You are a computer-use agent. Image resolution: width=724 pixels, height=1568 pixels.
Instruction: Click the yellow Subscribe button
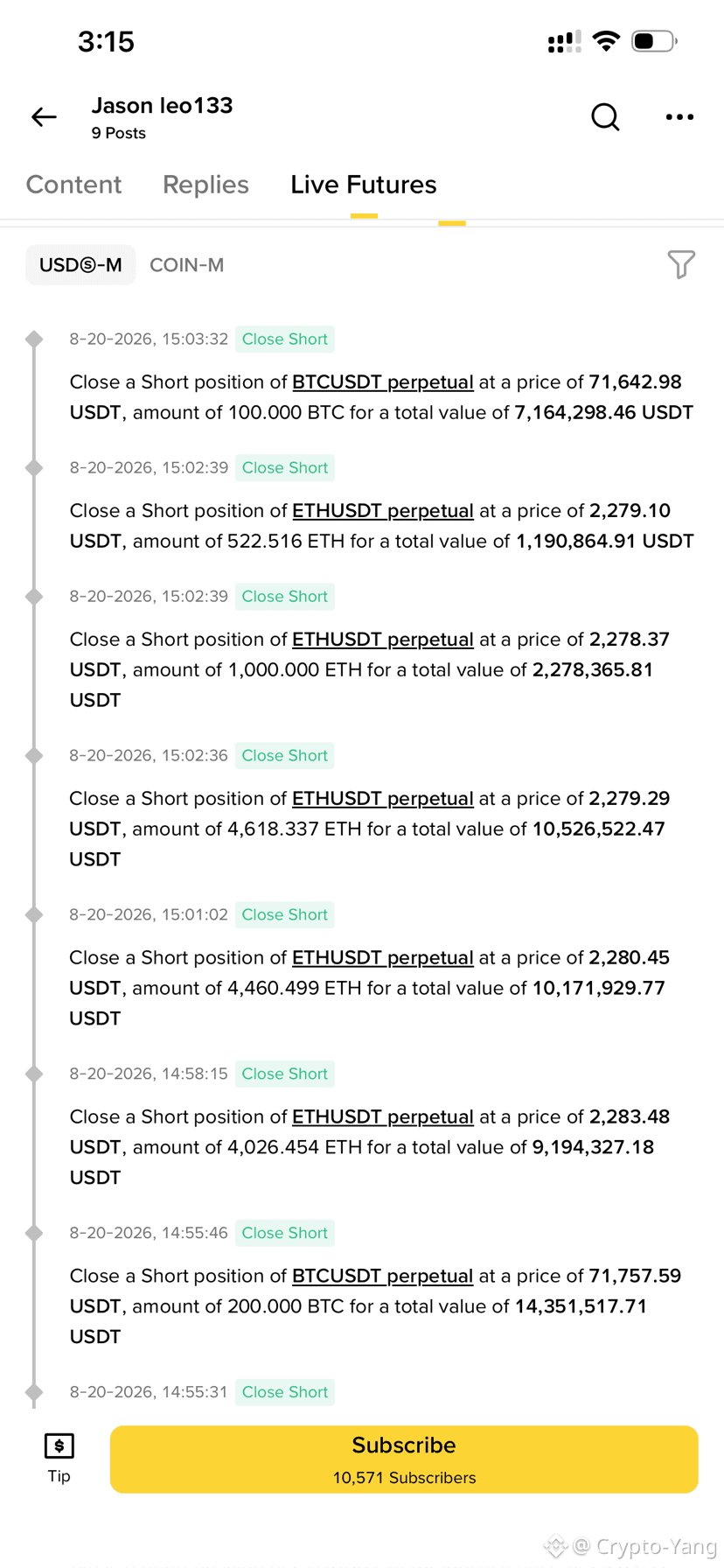tap(404, 1459)
